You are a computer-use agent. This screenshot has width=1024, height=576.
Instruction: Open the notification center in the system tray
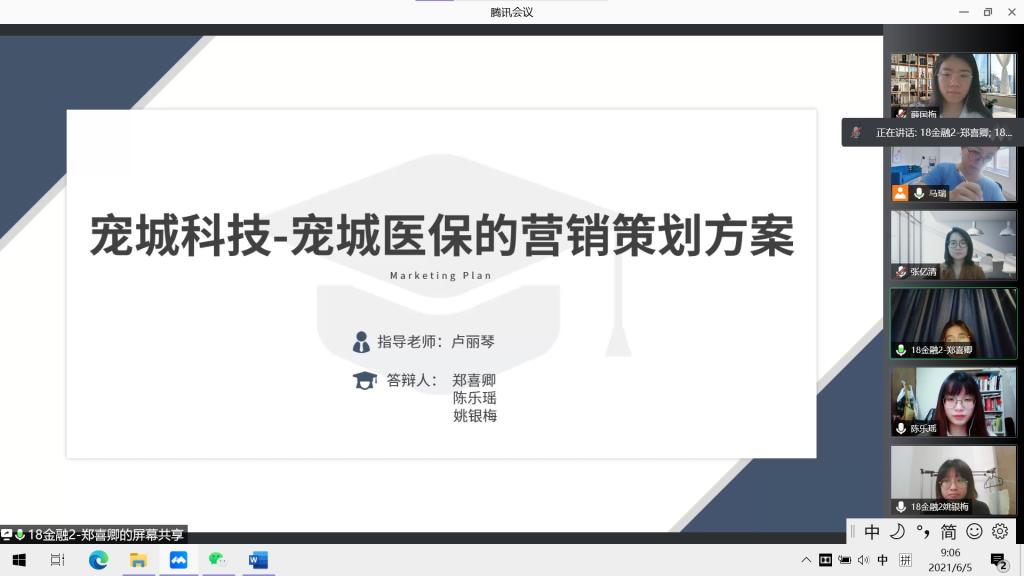pyautogui.click(x=998, y=560)
